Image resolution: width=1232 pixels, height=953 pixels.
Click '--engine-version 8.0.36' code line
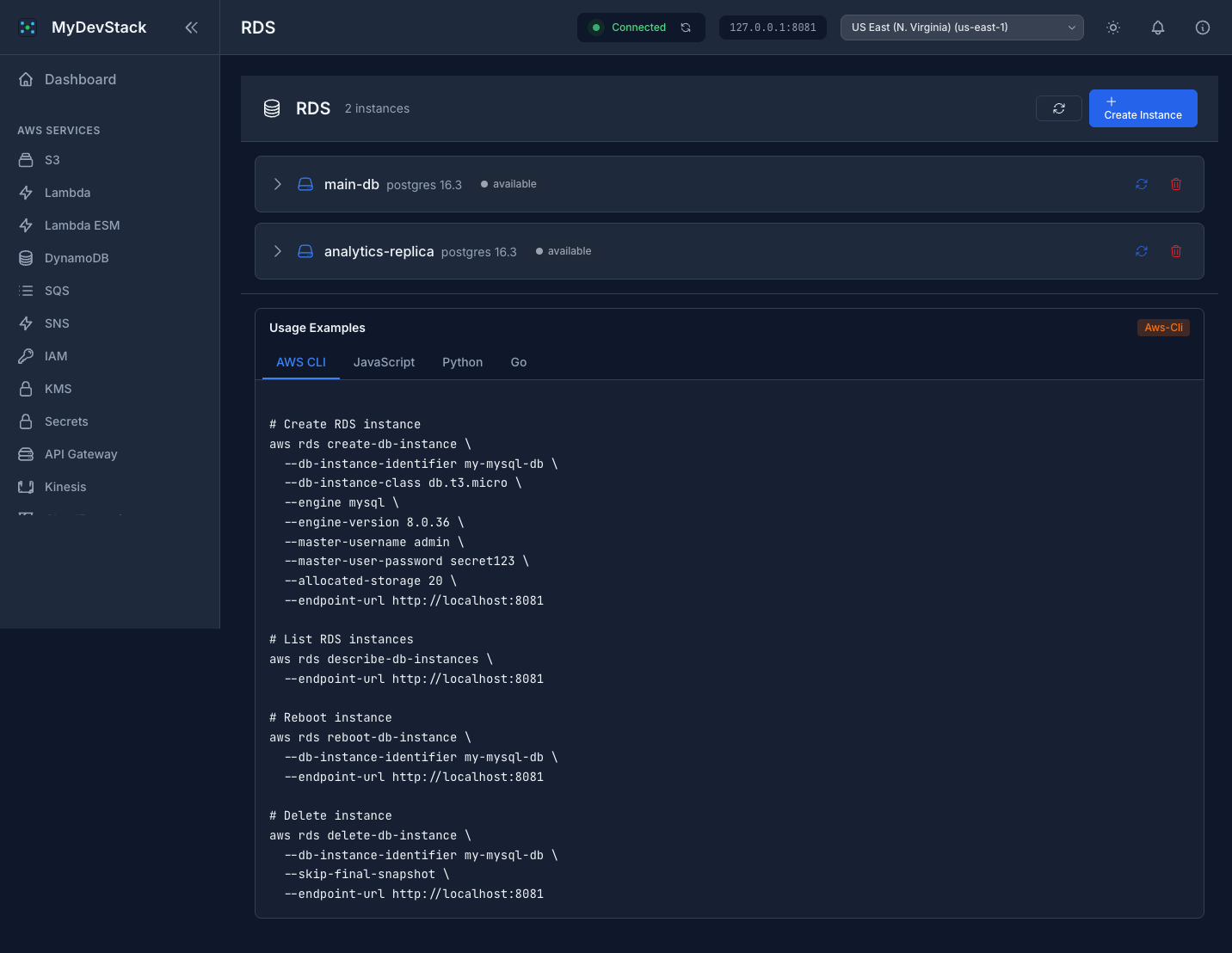(374, 522)
